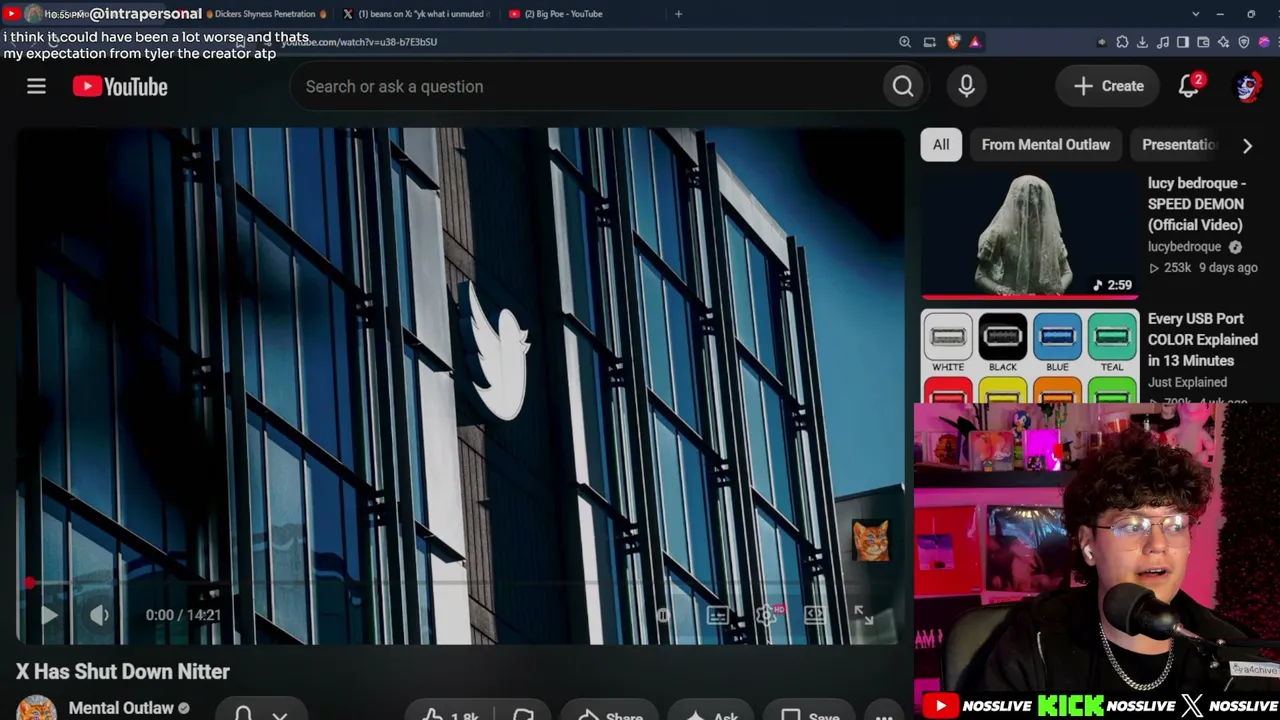Select the Presentations filter chip

(x=1179, y=145)
